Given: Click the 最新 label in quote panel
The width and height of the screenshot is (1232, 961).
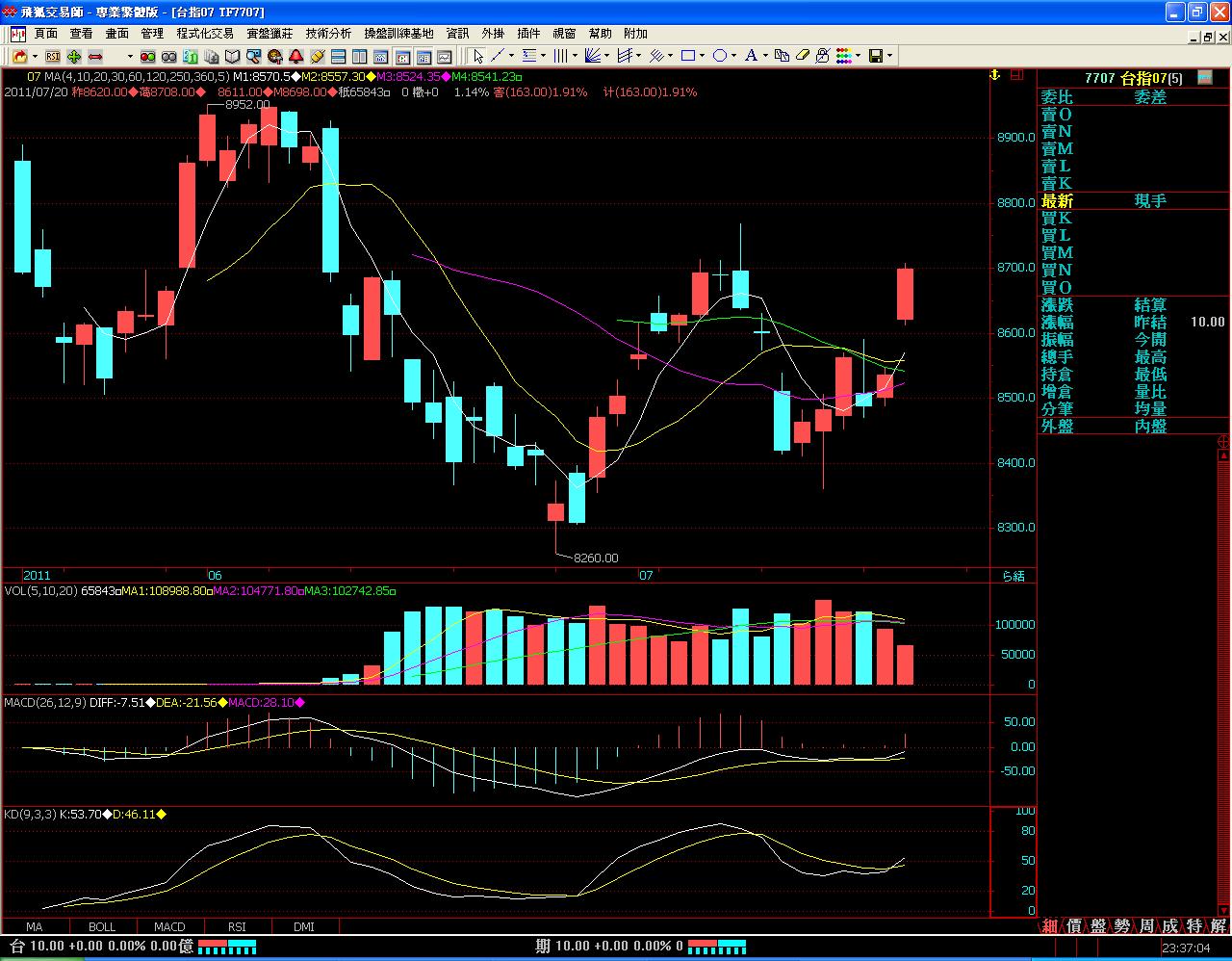Looking at the screenshot, I should (x=1057, y=201).
